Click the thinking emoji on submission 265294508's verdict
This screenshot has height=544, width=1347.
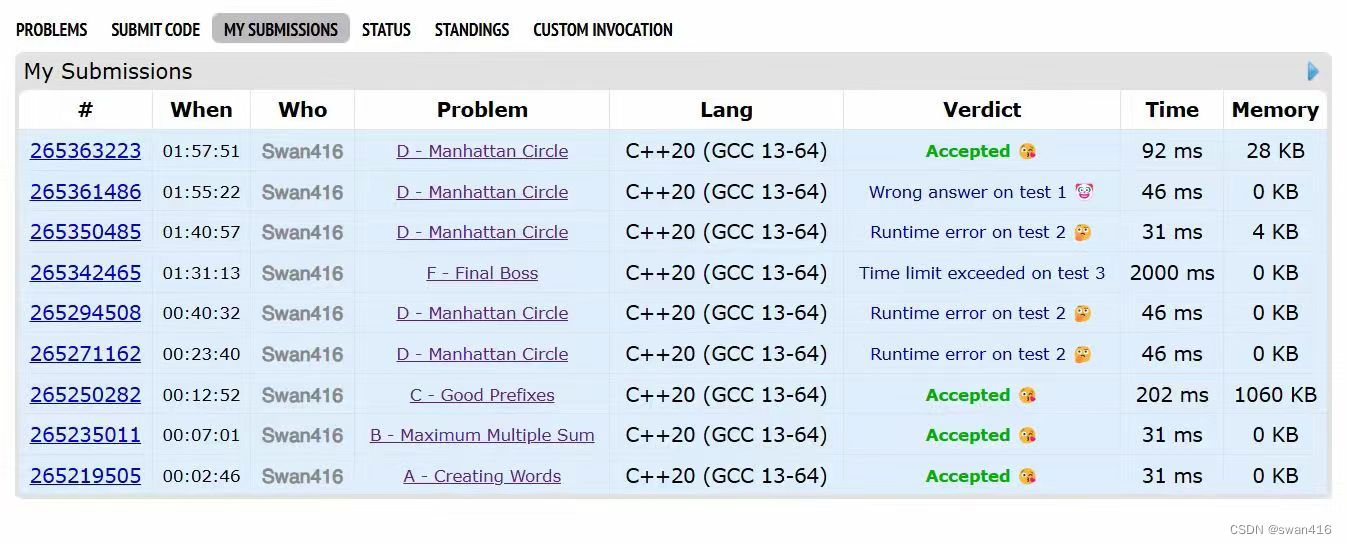(1082, 314)
